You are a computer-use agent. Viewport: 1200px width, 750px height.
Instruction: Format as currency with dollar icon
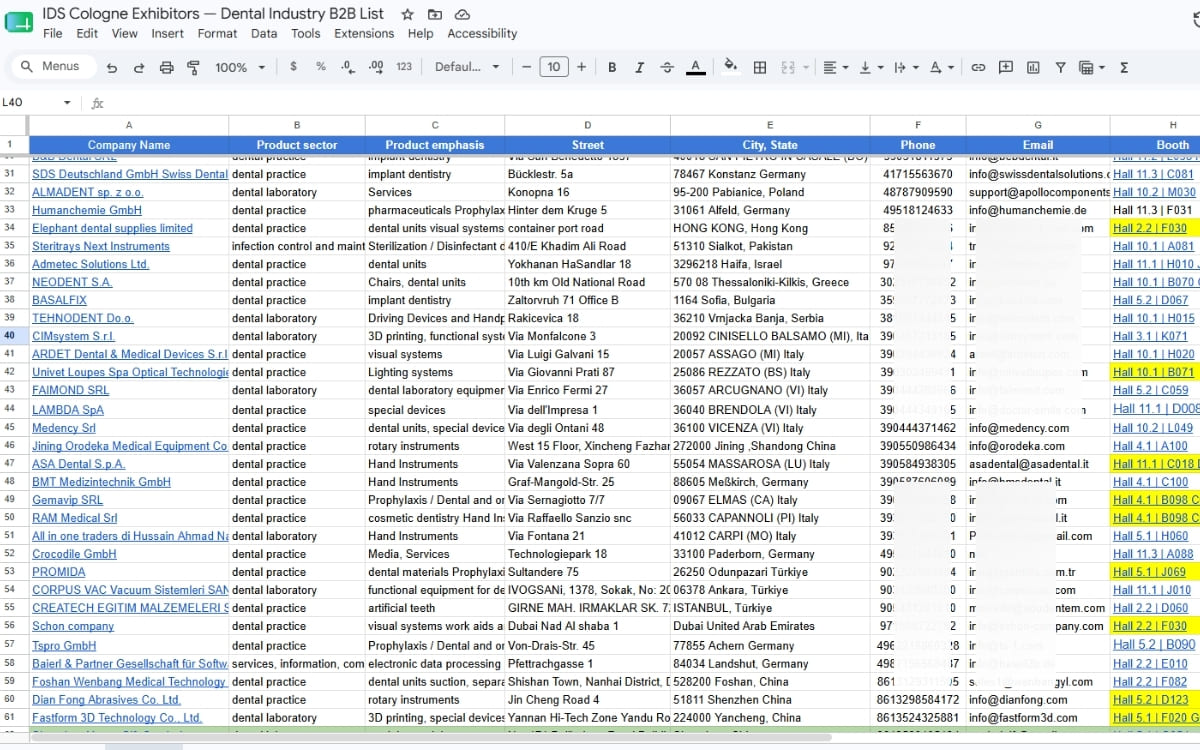tap(293, 67)
